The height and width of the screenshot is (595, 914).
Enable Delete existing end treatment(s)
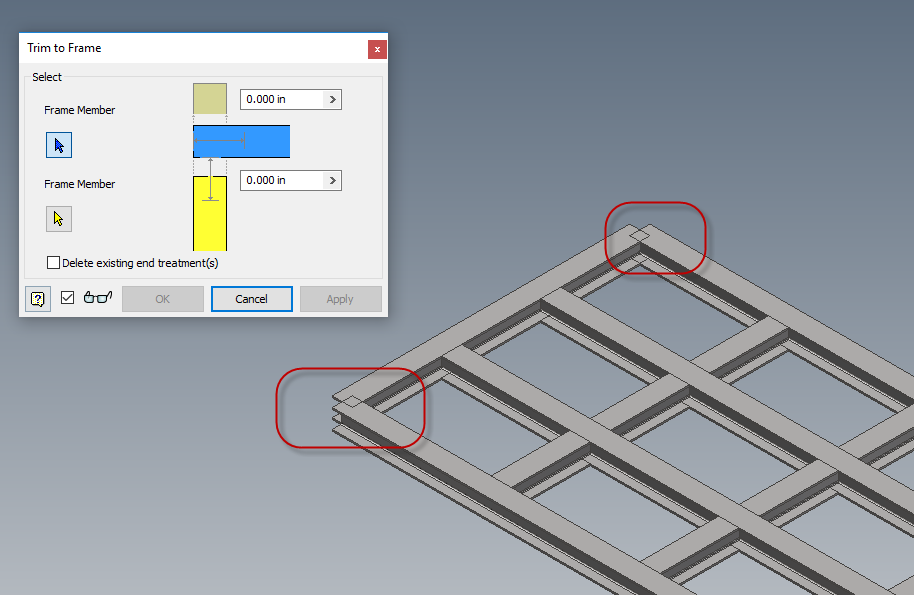click(x=53, y=262)
